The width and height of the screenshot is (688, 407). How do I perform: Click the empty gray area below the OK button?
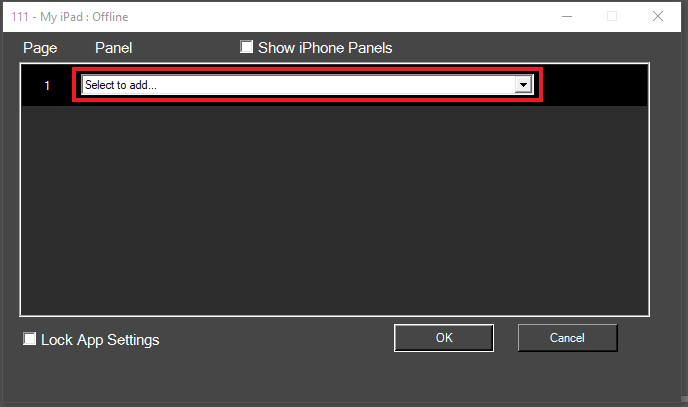444,376
